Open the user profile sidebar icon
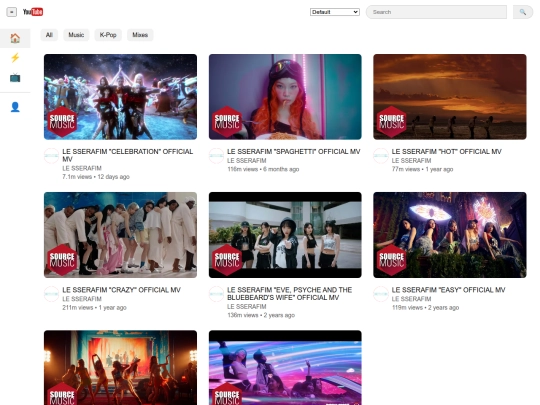Viewport: 540px width, 405px height. point(15,107)
